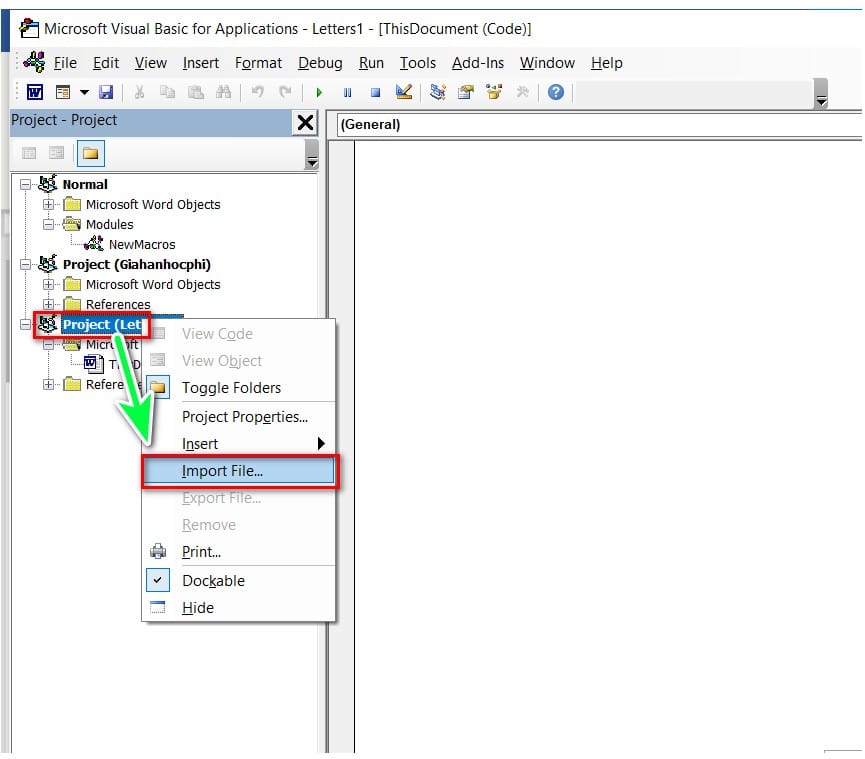Select highlighted Project (Let tree item
Viewport: 865px width, 759px height.
tap(103, 324)
